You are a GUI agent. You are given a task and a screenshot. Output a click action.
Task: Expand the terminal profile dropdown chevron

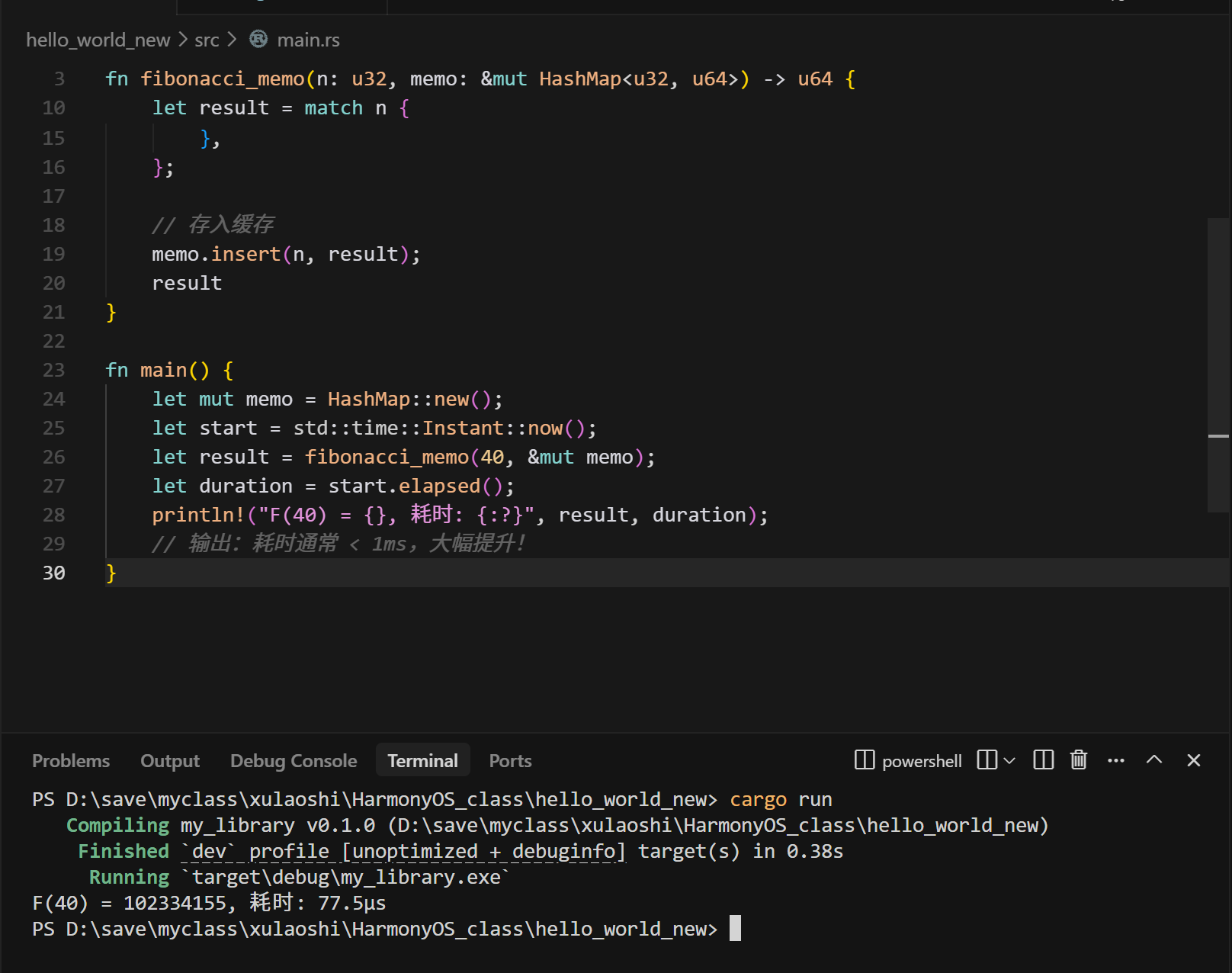pyautogui.click(x=1009, y=760)
